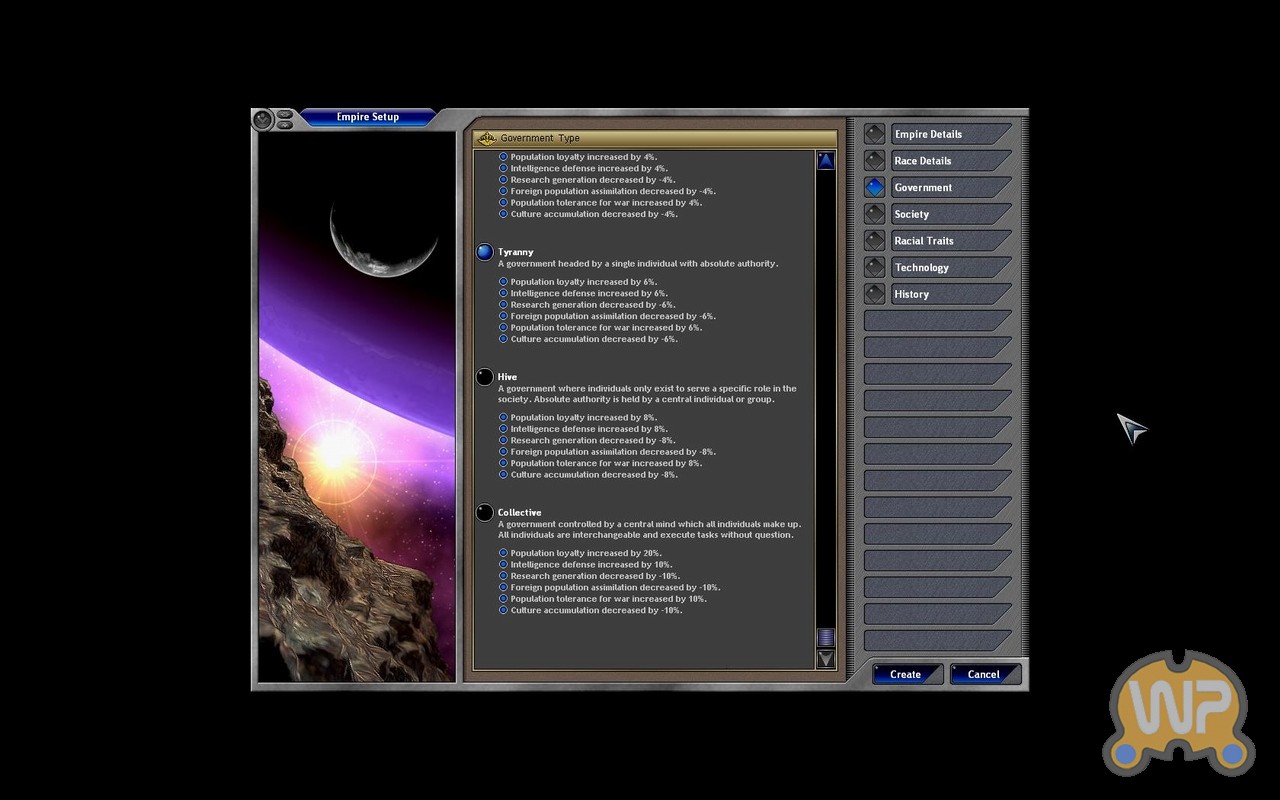
Task: Click the government list scrollbar thumb
Action: (x=826, y=637)
